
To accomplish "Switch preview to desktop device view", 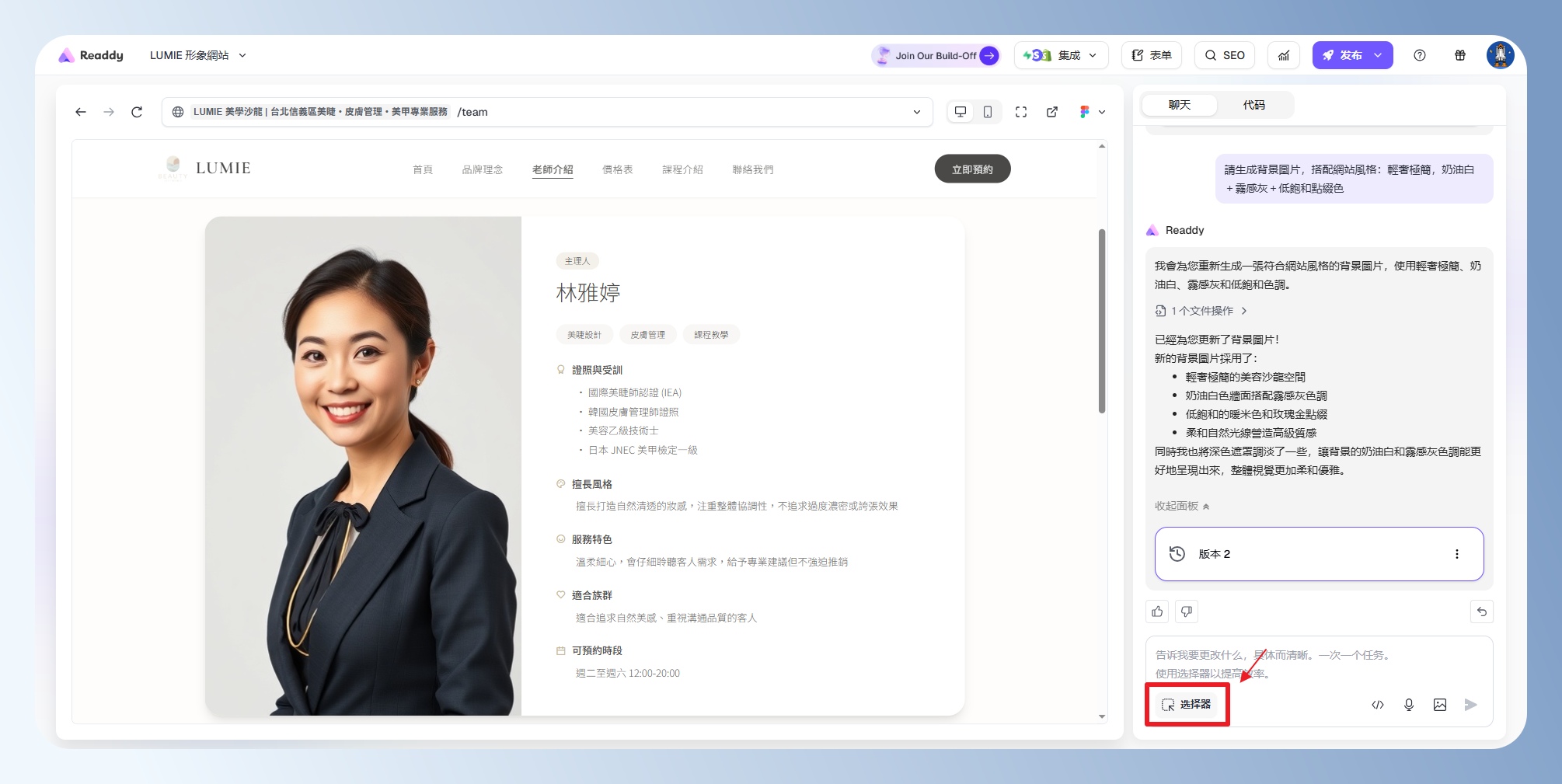I will click(961, 112).
